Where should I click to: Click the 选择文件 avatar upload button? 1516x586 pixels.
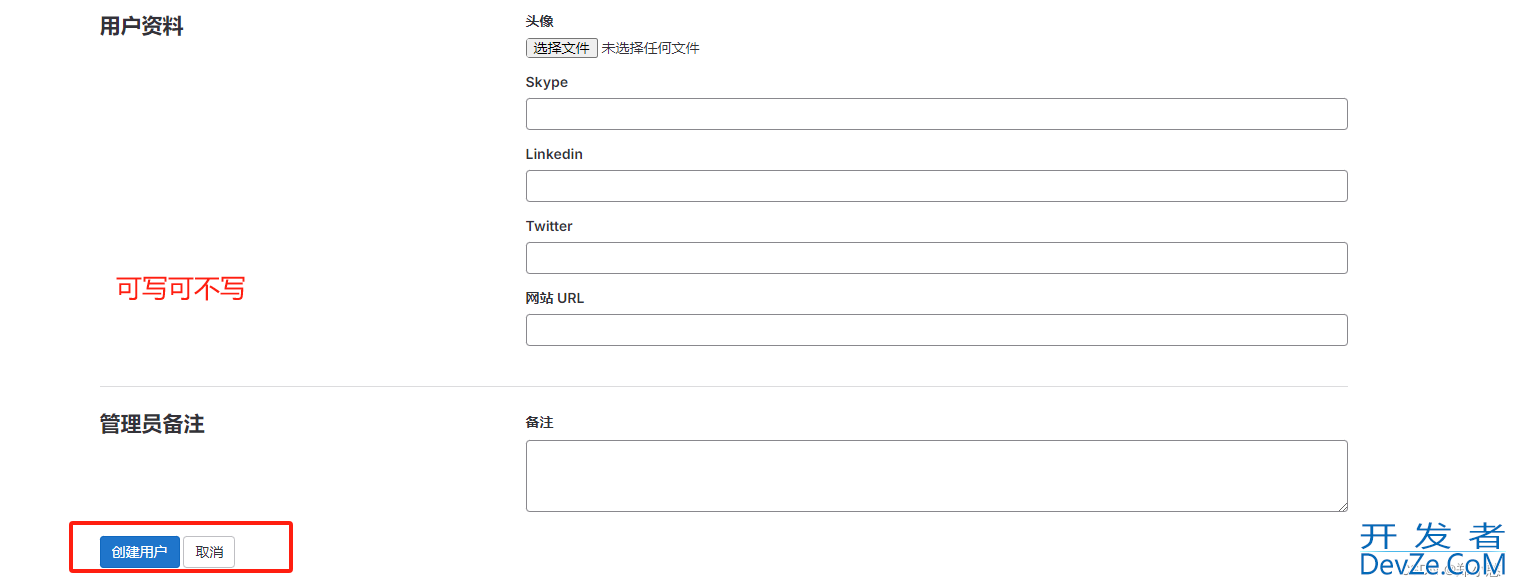pyautogui.click(x=562, y=48)
